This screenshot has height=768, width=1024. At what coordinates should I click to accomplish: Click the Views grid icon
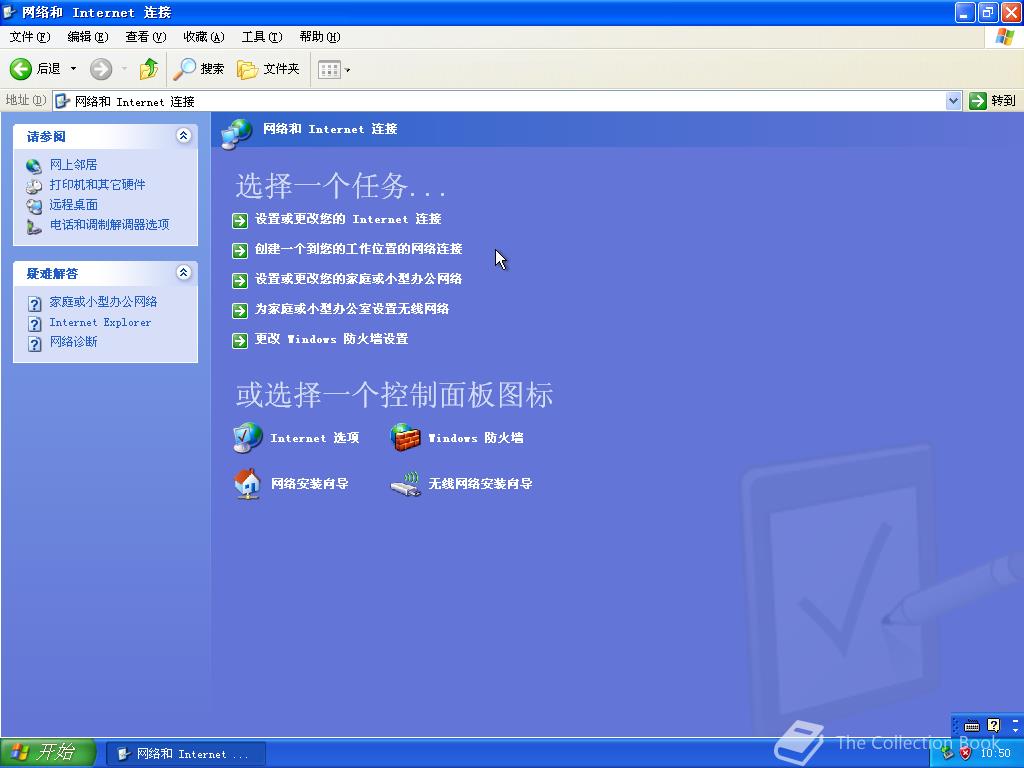[329, 69]
